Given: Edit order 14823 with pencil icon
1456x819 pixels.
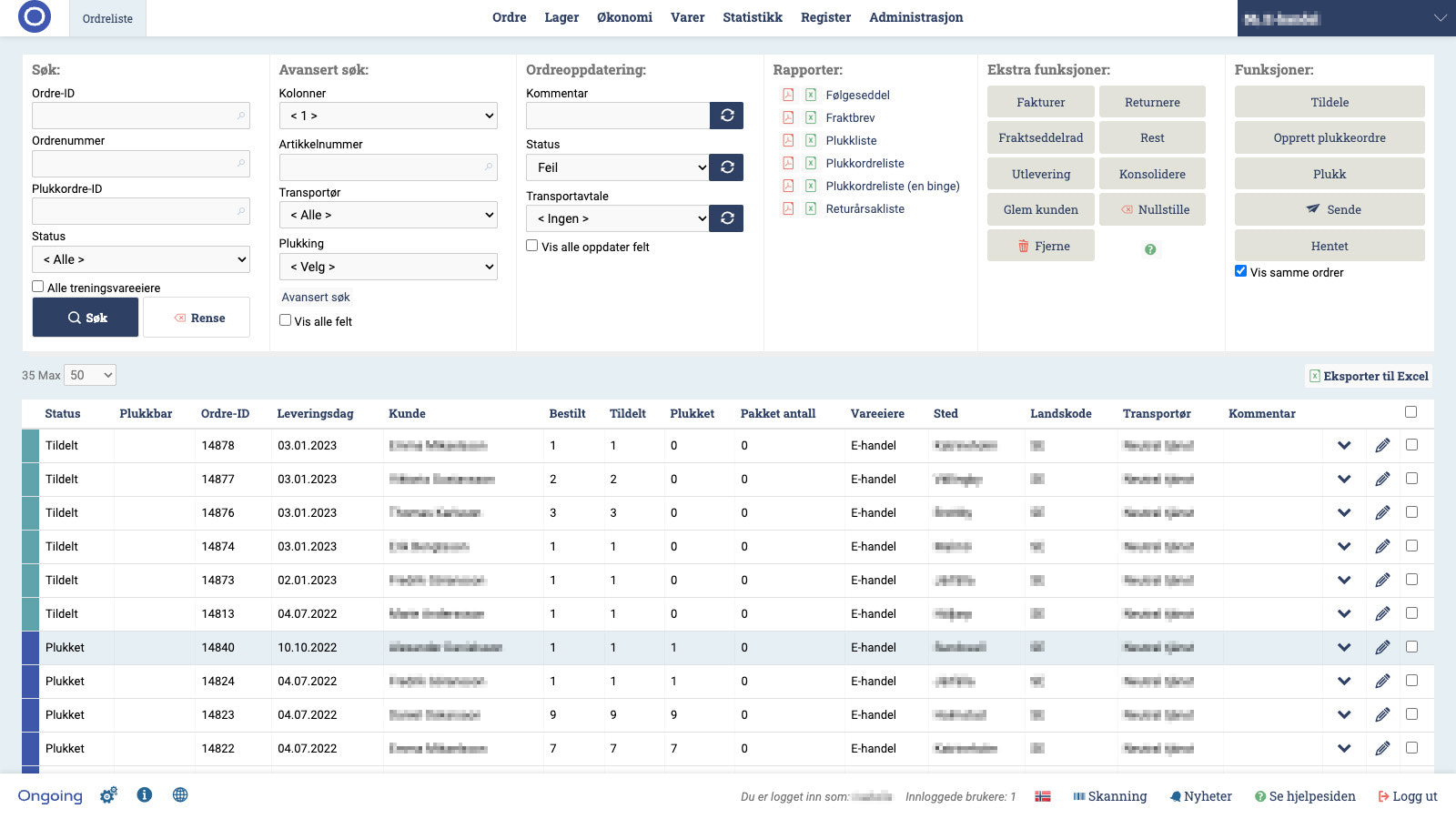Looking at the screenshot, I should click(1382, 714).
